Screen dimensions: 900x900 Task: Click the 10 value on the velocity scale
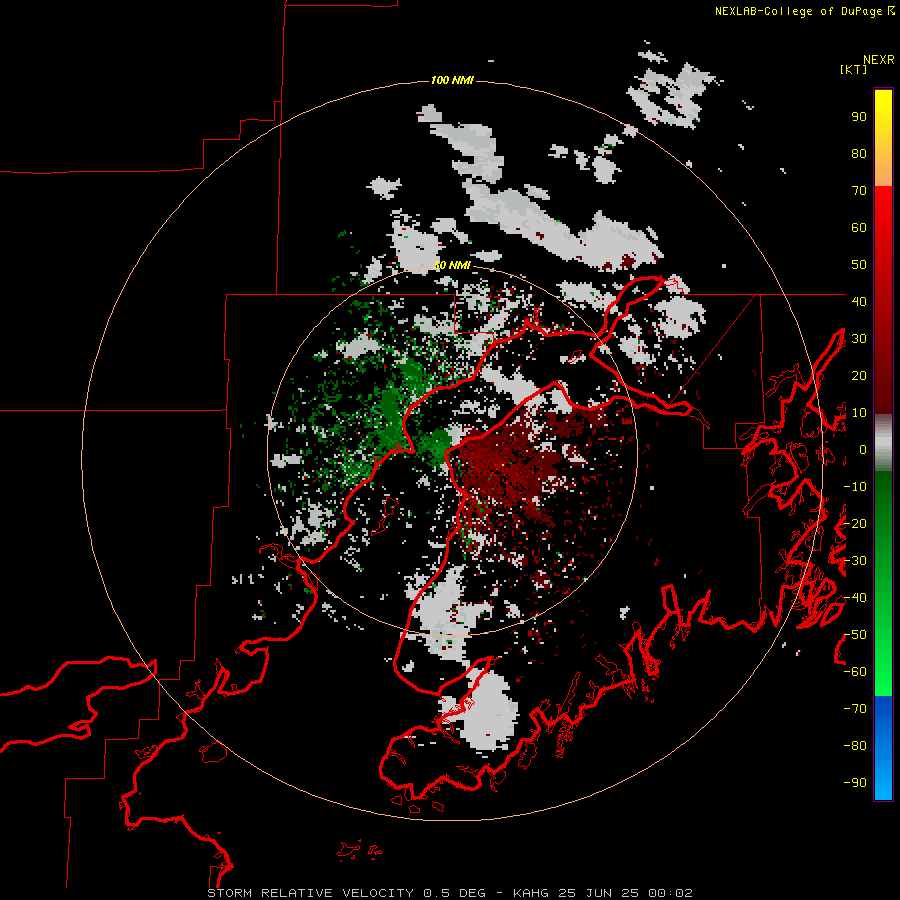point(859,413)
